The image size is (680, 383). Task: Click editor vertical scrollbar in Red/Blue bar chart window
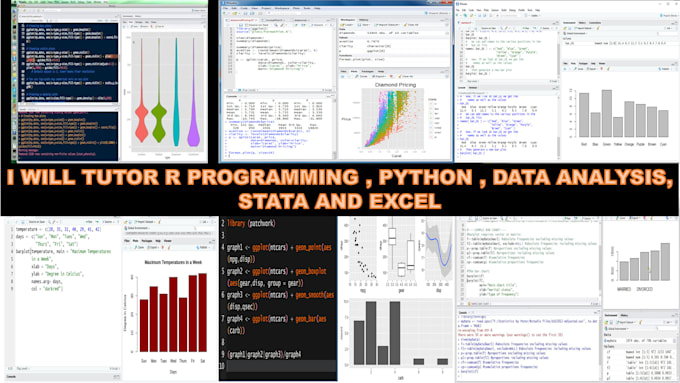click(x=558, y=54)
